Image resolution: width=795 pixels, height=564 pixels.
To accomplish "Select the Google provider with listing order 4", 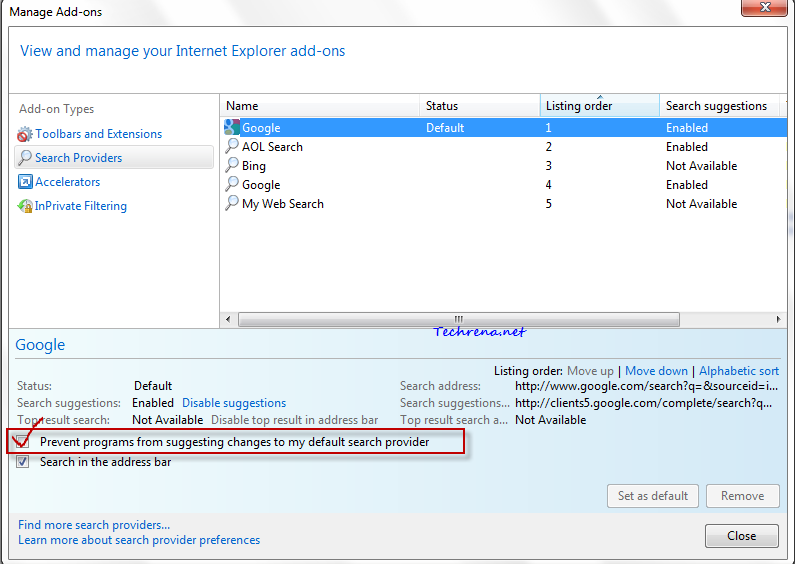I will pyautogui.click(x=503, y=185).
